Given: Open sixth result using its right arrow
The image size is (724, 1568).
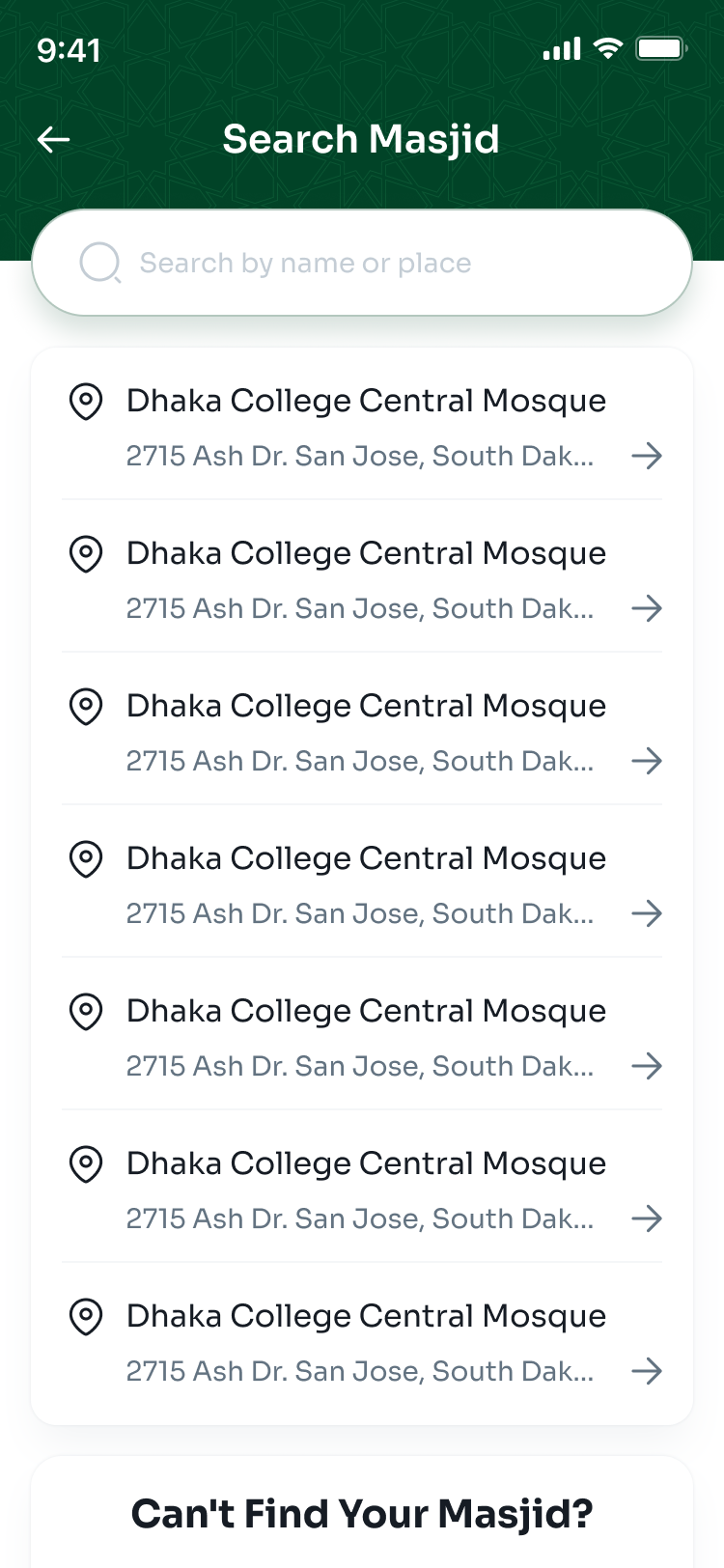Looking at the screenshot, I should [x=647, y=1218].
